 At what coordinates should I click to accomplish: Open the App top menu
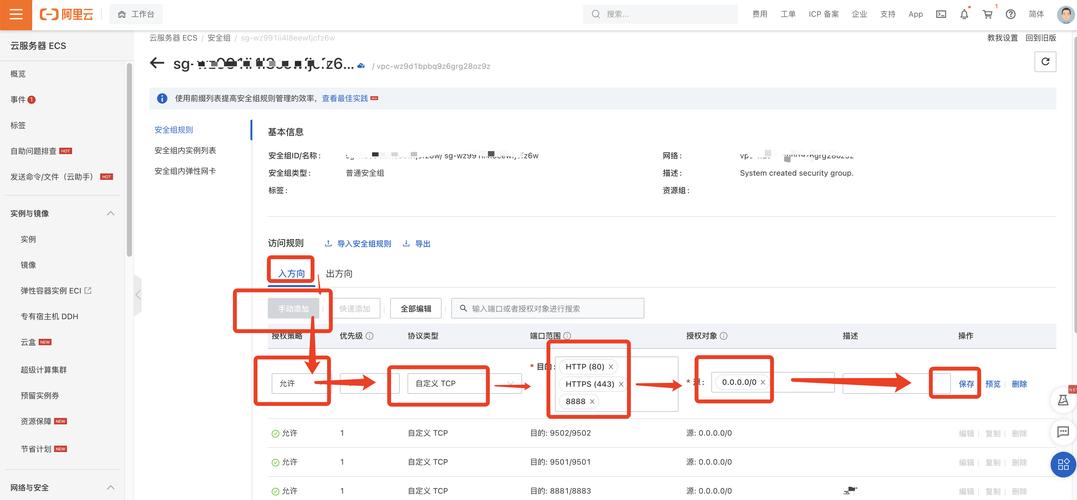(x=916, y=14)
